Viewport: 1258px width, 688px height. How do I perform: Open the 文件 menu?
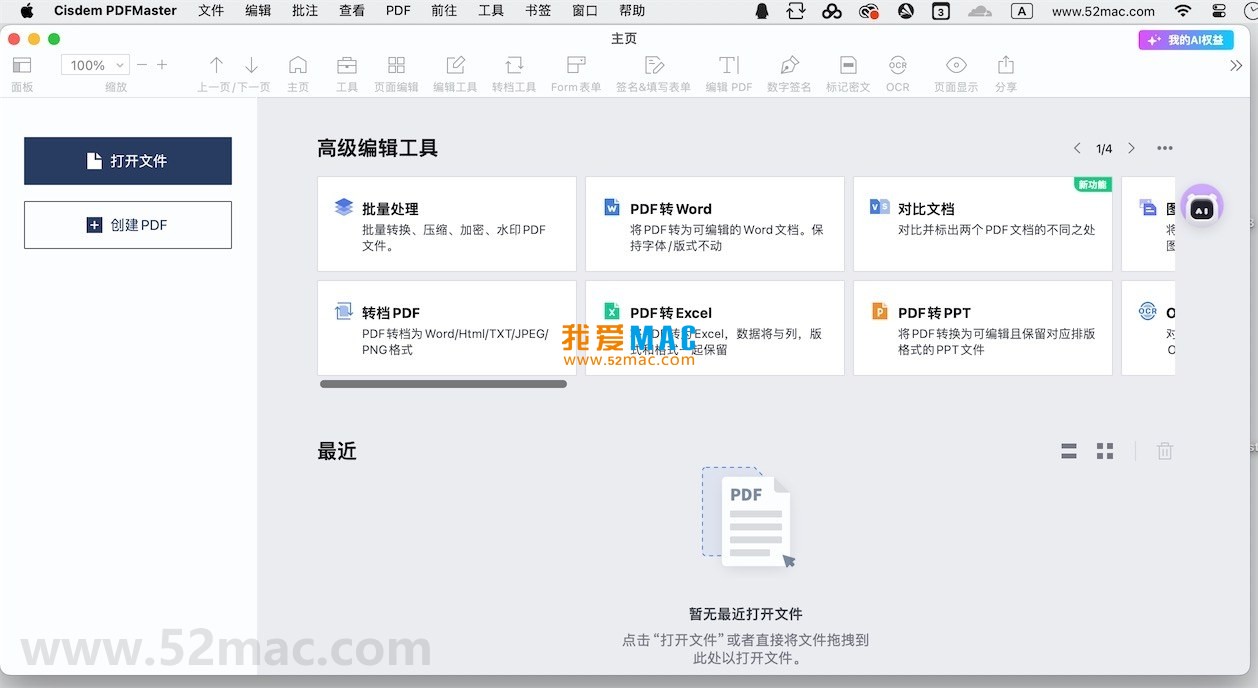pyautogui.click(x=211, y=11)
